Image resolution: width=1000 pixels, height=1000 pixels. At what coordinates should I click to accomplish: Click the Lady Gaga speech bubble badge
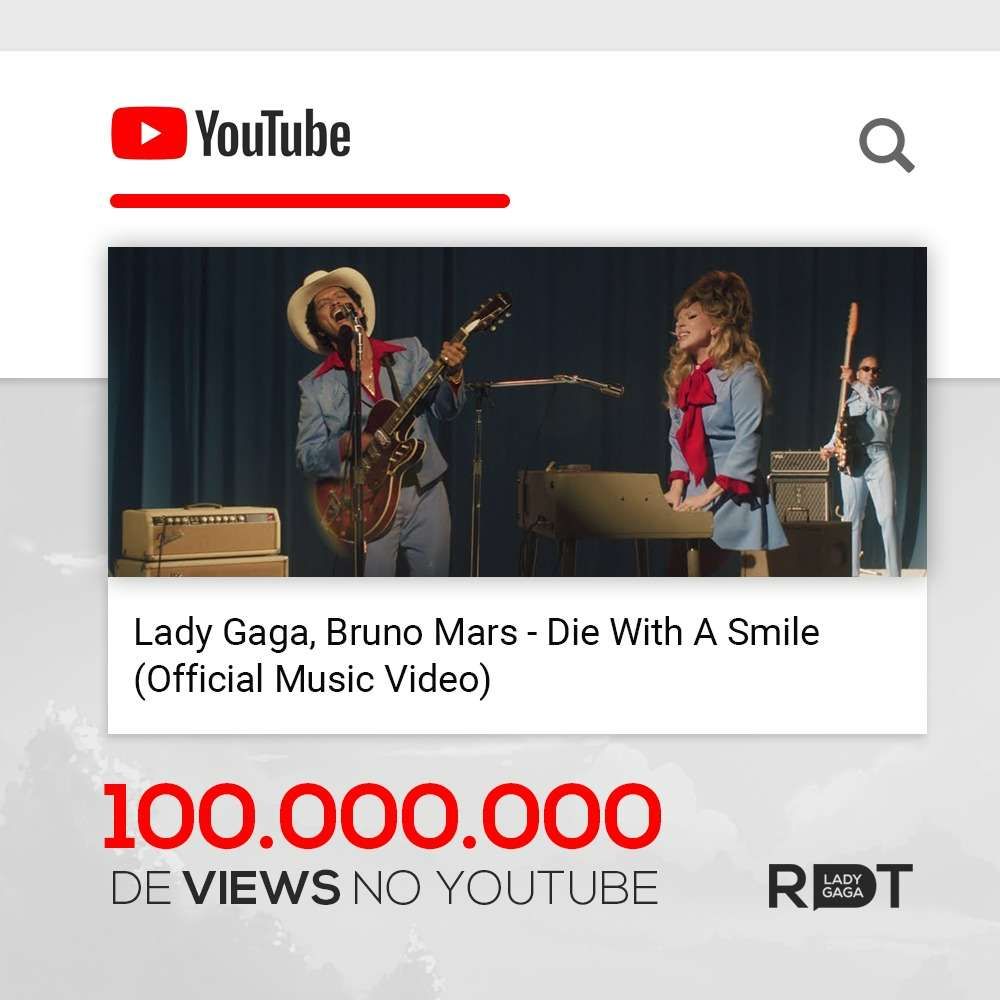coord(842,886)
